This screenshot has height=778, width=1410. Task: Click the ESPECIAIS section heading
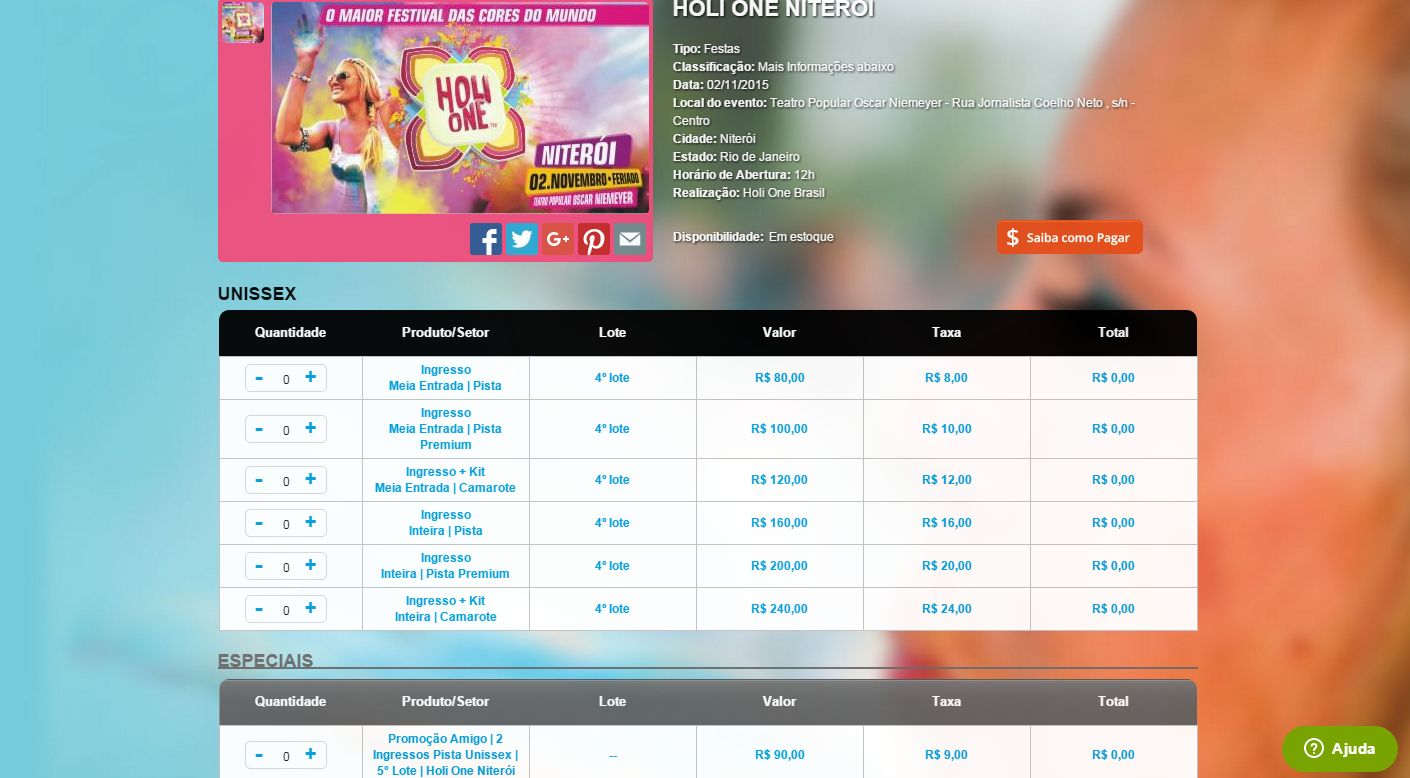(265, 661)
